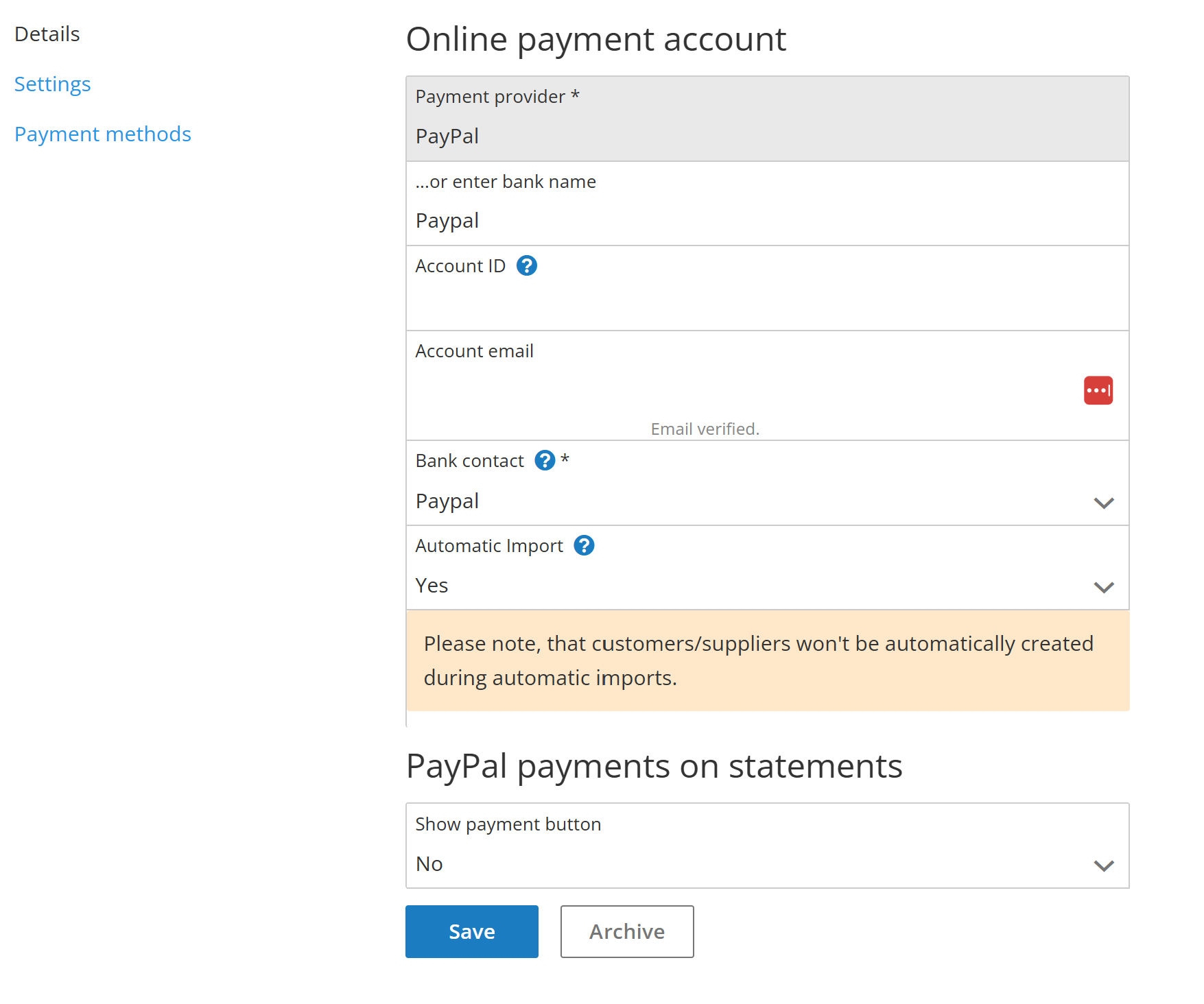The image size is (1204, 1004).
Task: Click the 'PayPal payments on statements' heading
Action: click(x=654, y=766)
